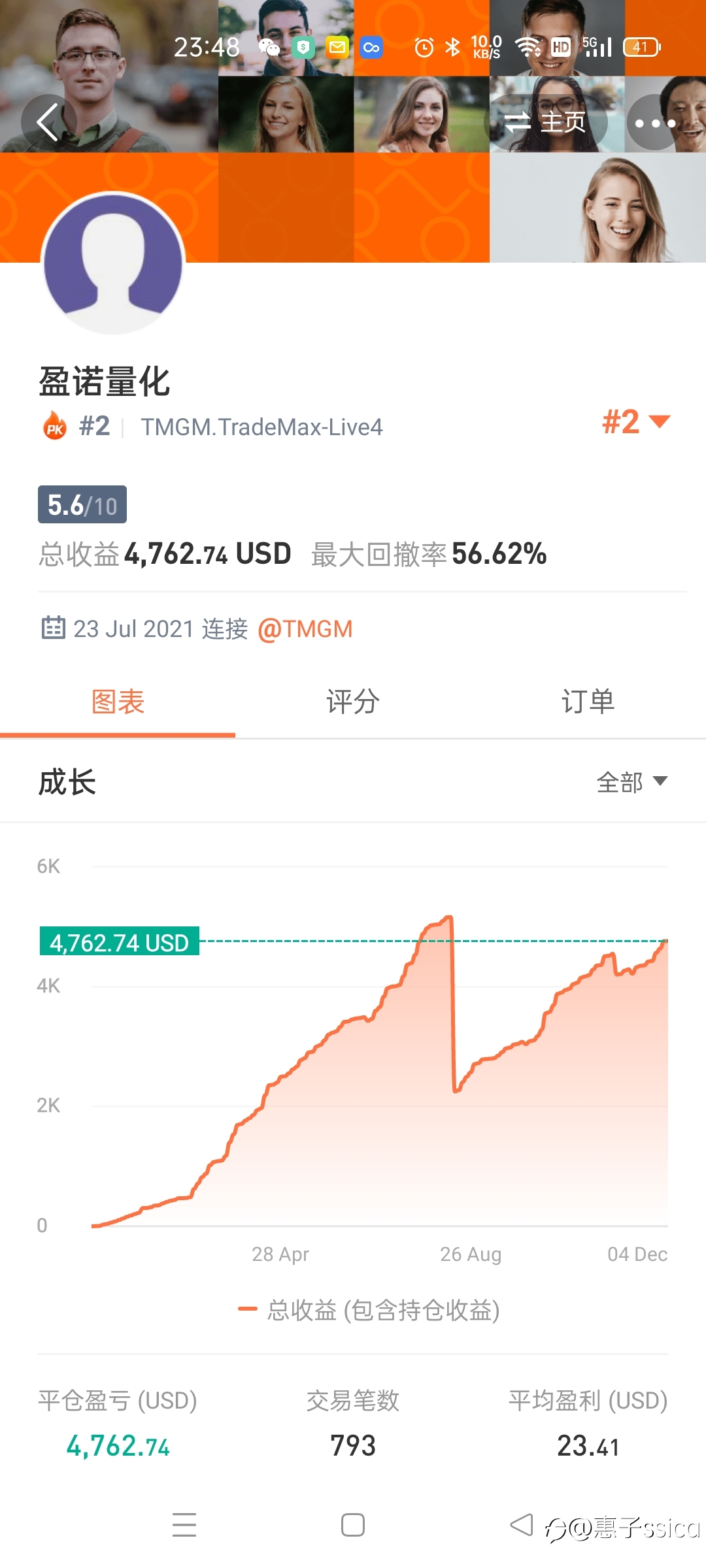
Task: Open the @TMGM broker link
Action: 305,629
